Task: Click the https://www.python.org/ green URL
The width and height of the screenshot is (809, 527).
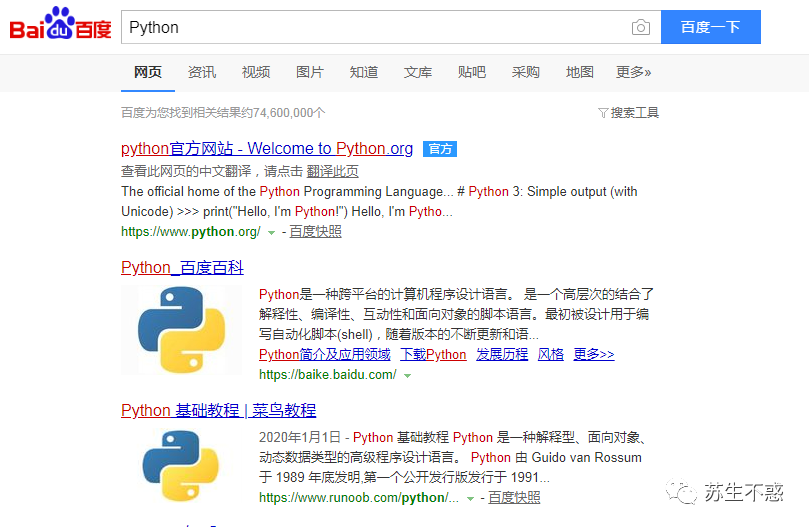Action: (x=191, y=232)
